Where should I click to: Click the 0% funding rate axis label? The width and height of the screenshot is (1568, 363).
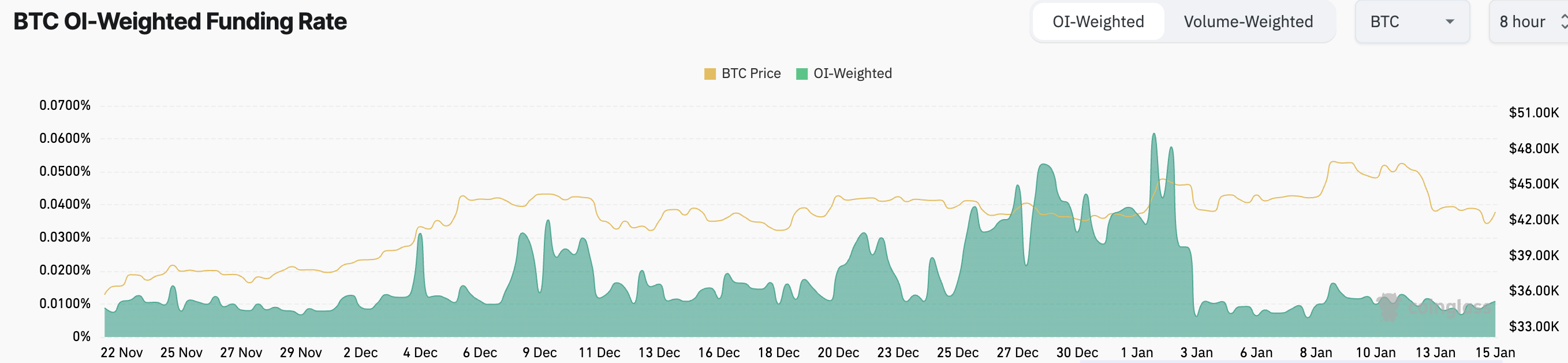(81, 336)
